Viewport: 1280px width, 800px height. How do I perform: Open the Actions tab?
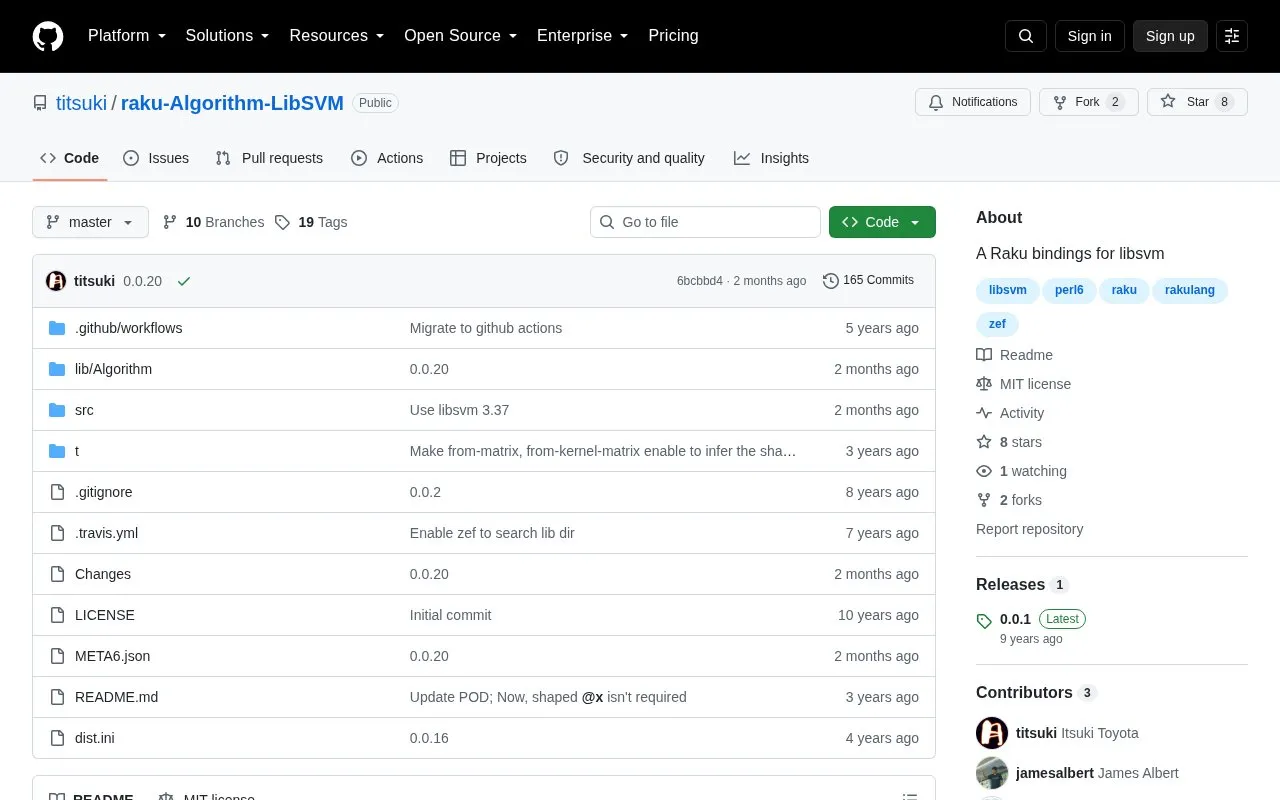coord(387,158)
